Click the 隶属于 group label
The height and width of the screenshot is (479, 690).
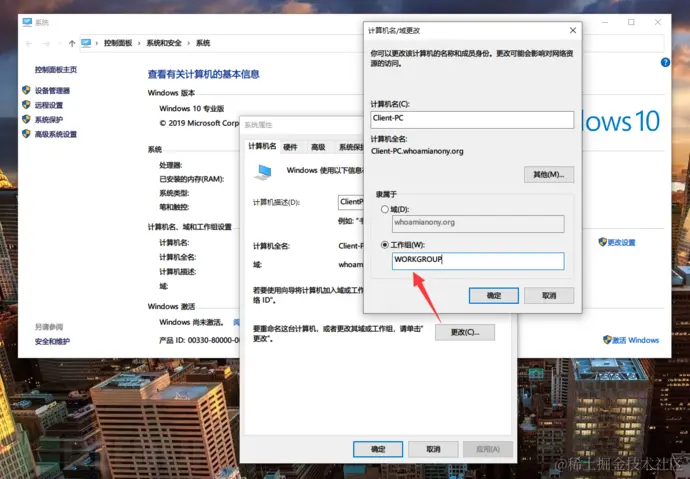click(386, 194)
